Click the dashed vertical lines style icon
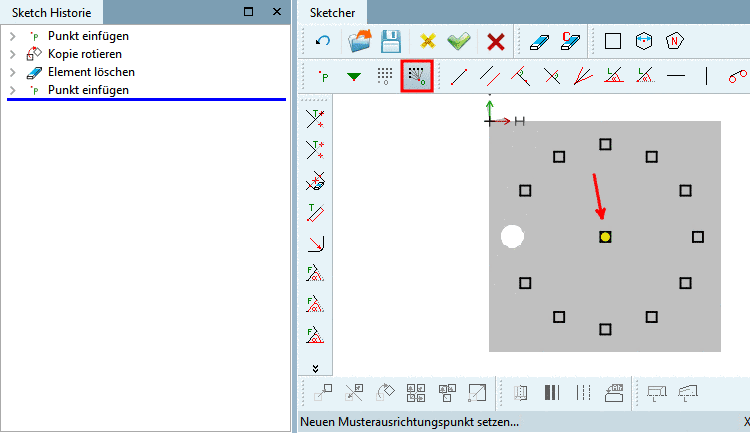The height and width of the screenshot is (433, 750). [x=584, y=393]
